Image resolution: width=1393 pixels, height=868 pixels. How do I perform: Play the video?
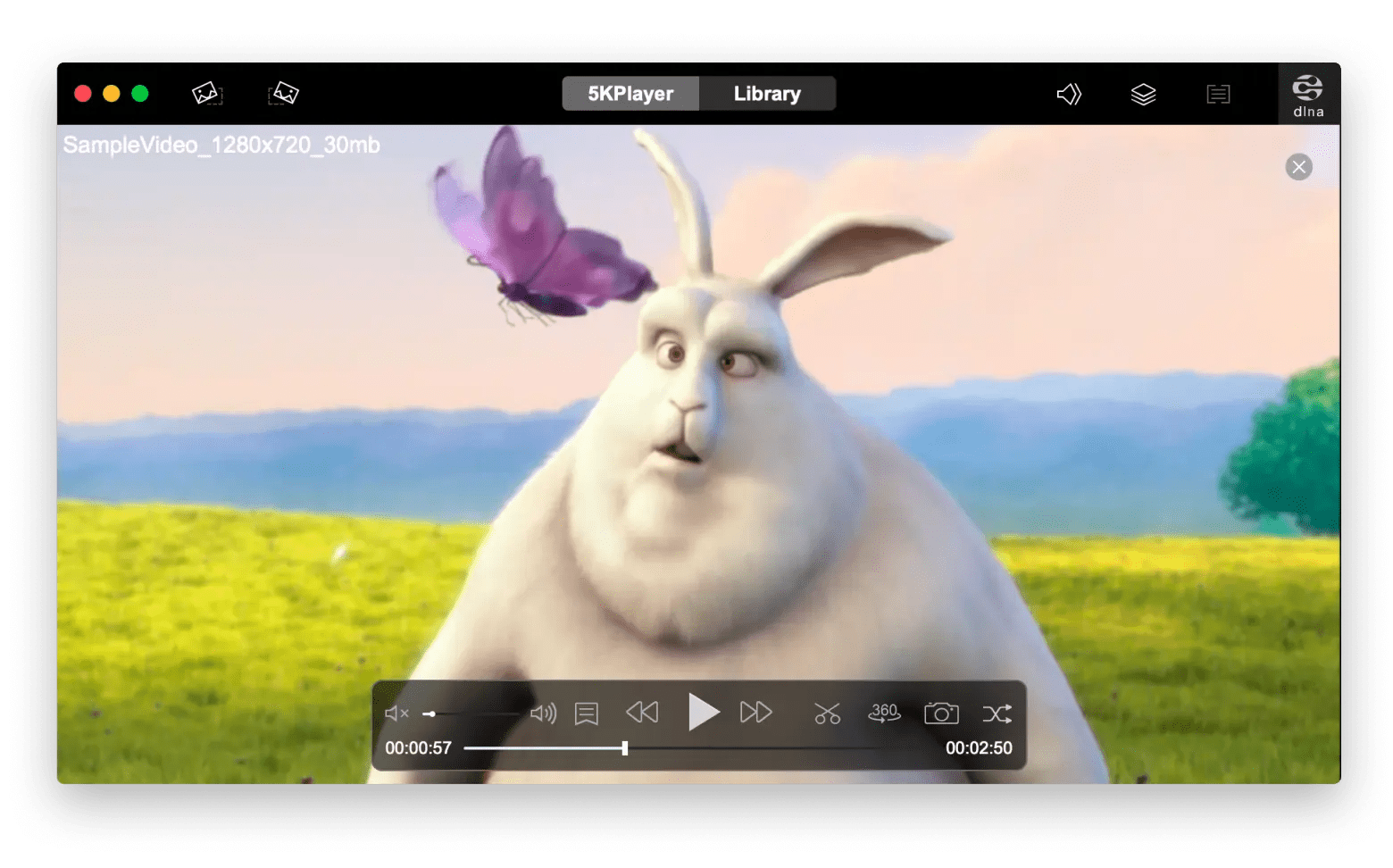pyautogui.click(x=704, y=712)
